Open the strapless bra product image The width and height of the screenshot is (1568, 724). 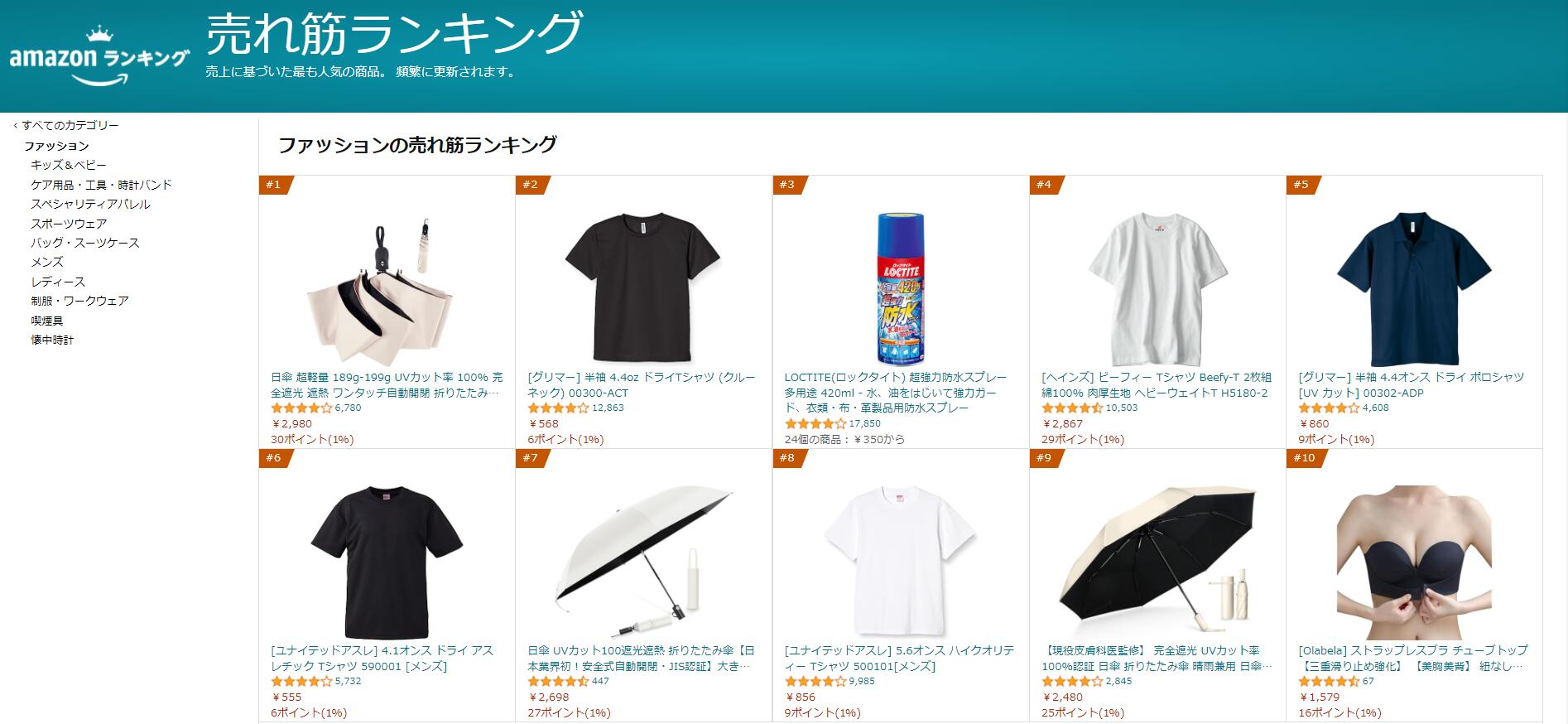click(1414, 562)
